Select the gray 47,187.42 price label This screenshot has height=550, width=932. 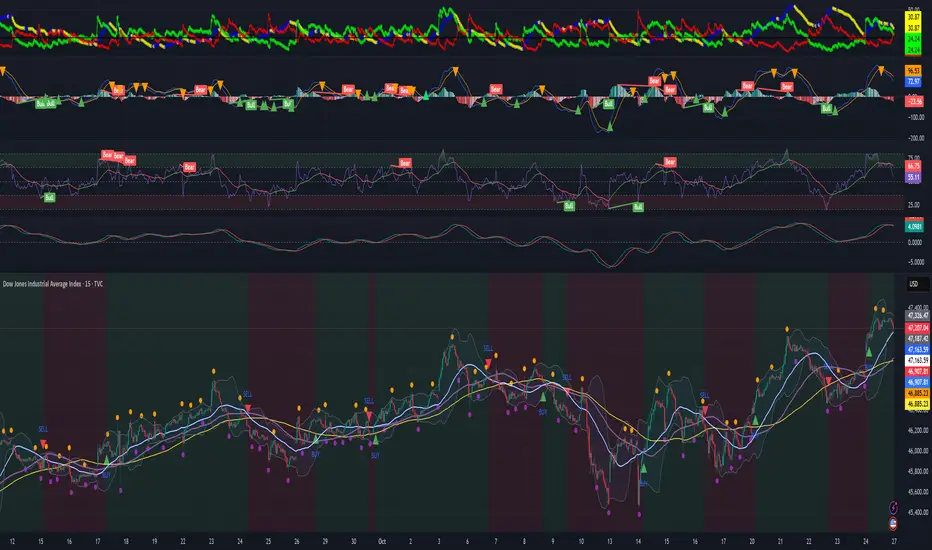[x=917, y=338]
